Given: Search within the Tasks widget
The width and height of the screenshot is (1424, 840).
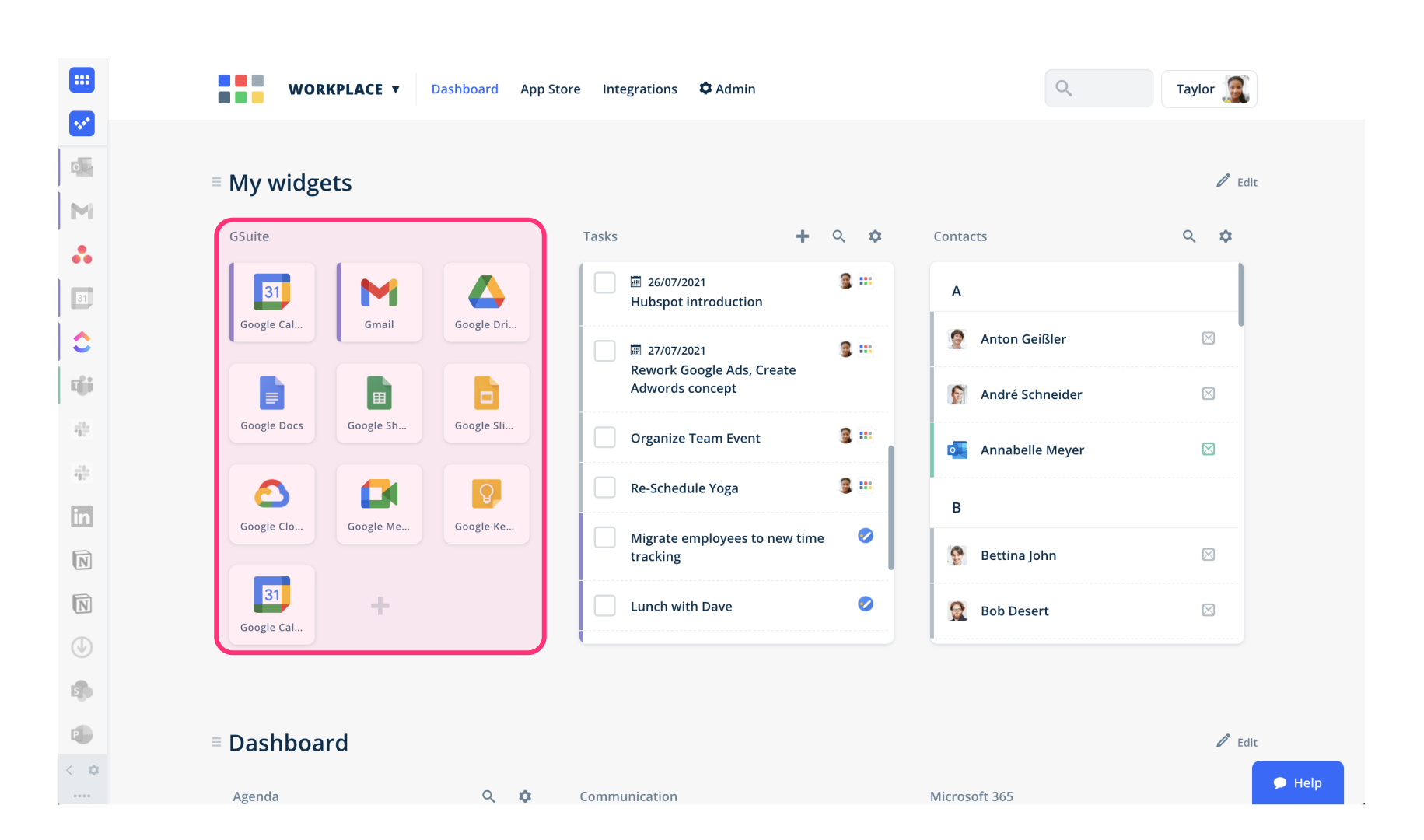Looking at the screenshot, I should point(838,236).
